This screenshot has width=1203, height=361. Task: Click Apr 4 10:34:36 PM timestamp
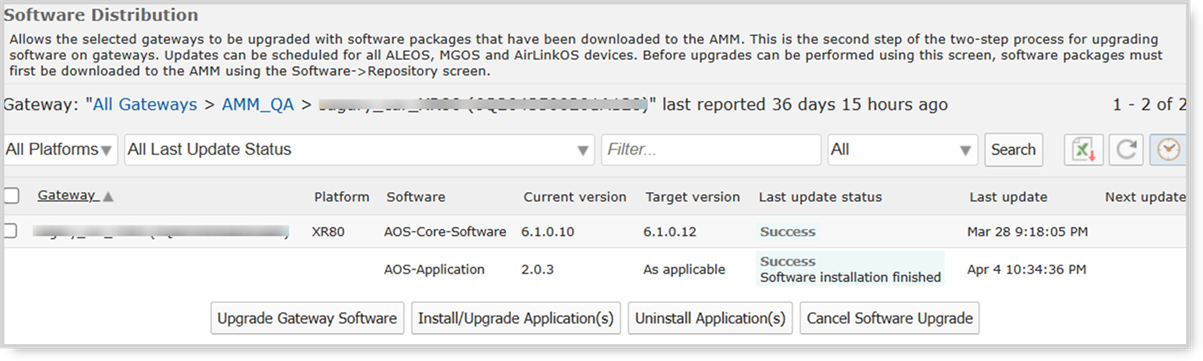pos(1027,269)
